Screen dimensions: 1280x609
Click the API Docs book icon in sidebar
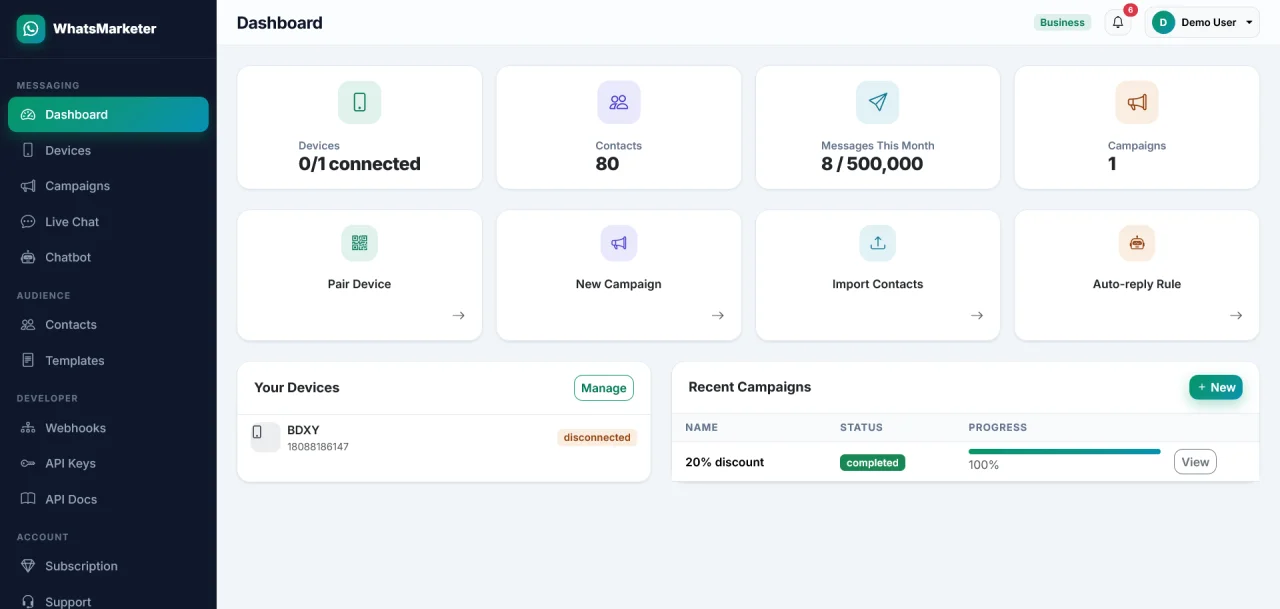(x=28, y=499)
